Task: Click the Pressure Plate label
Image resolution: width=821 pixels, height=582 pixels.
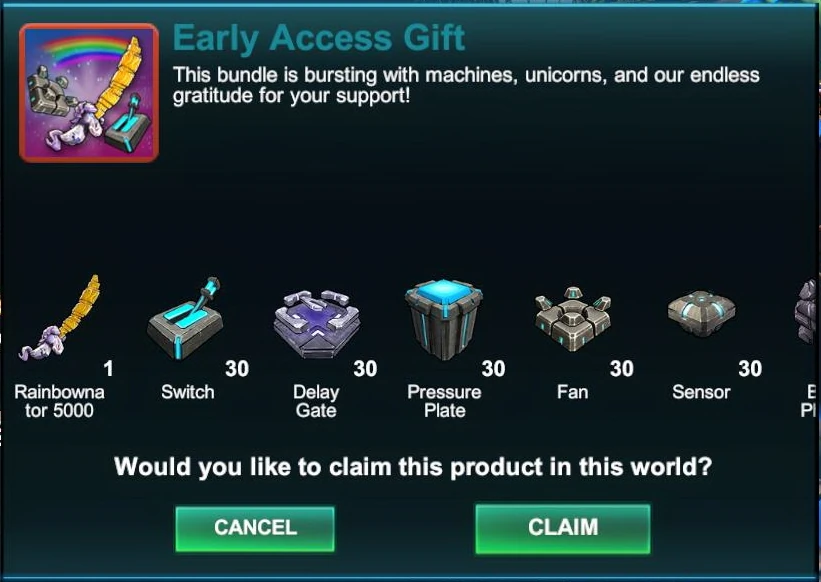Action: (x=445, y=401)
